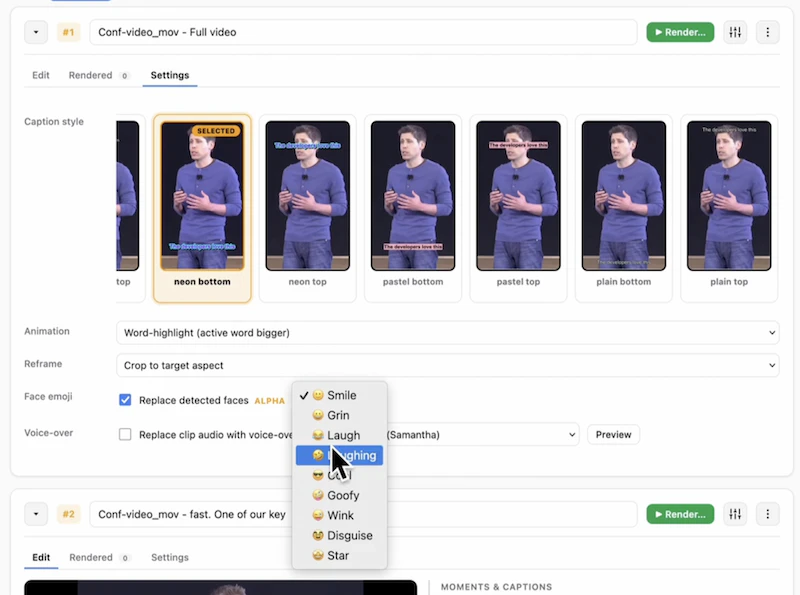Open the Settings tab of clip #2
800x595 pixels.
point(170,557)
